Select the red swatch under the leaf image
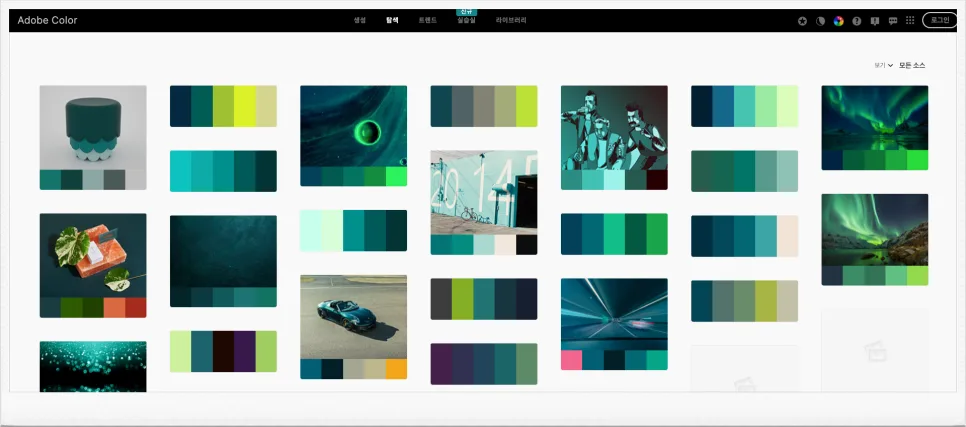Viewport: 966px width, 427px height. [x=136, y=307]
